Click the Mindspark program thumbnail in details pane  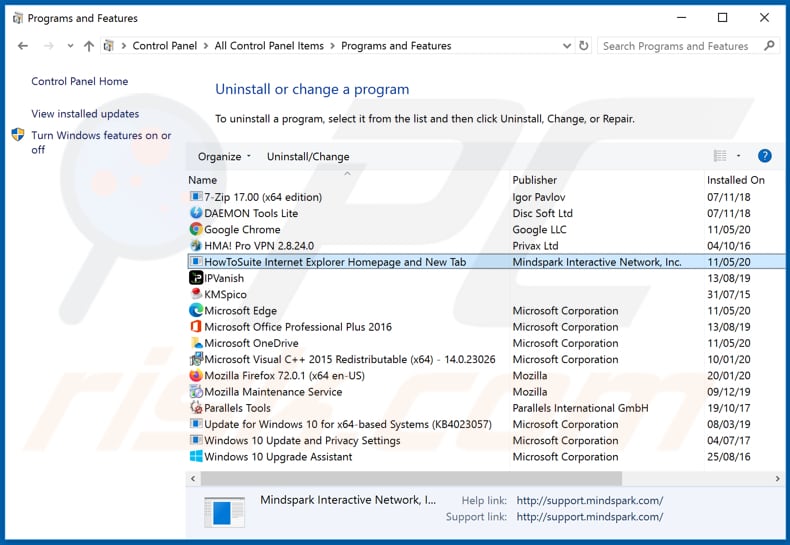coord(224,512)
